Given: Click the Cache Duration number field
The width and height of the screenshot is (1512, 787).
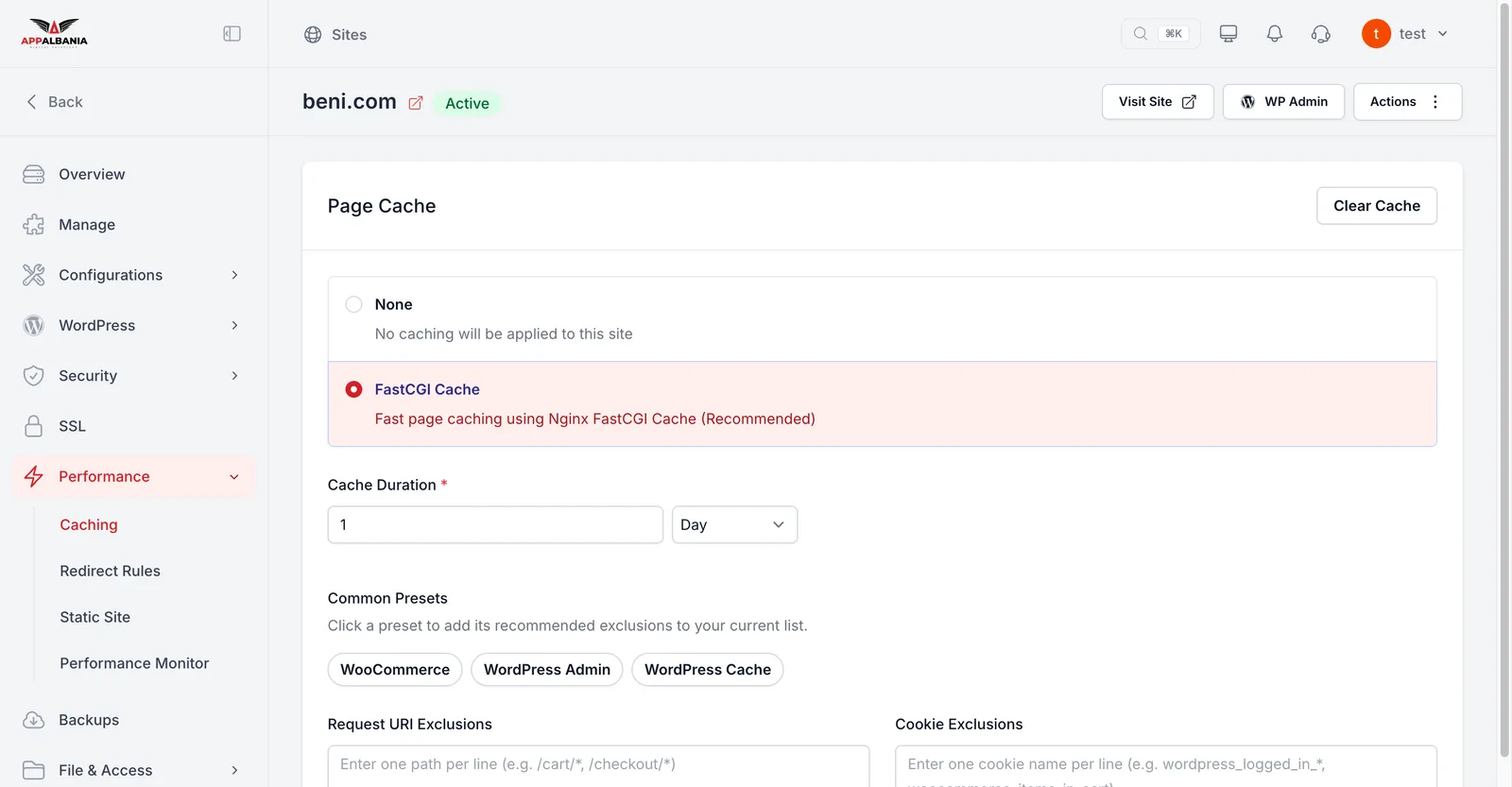Looking at the screenshot, I should pyautogui.click(x=495, y=525).
